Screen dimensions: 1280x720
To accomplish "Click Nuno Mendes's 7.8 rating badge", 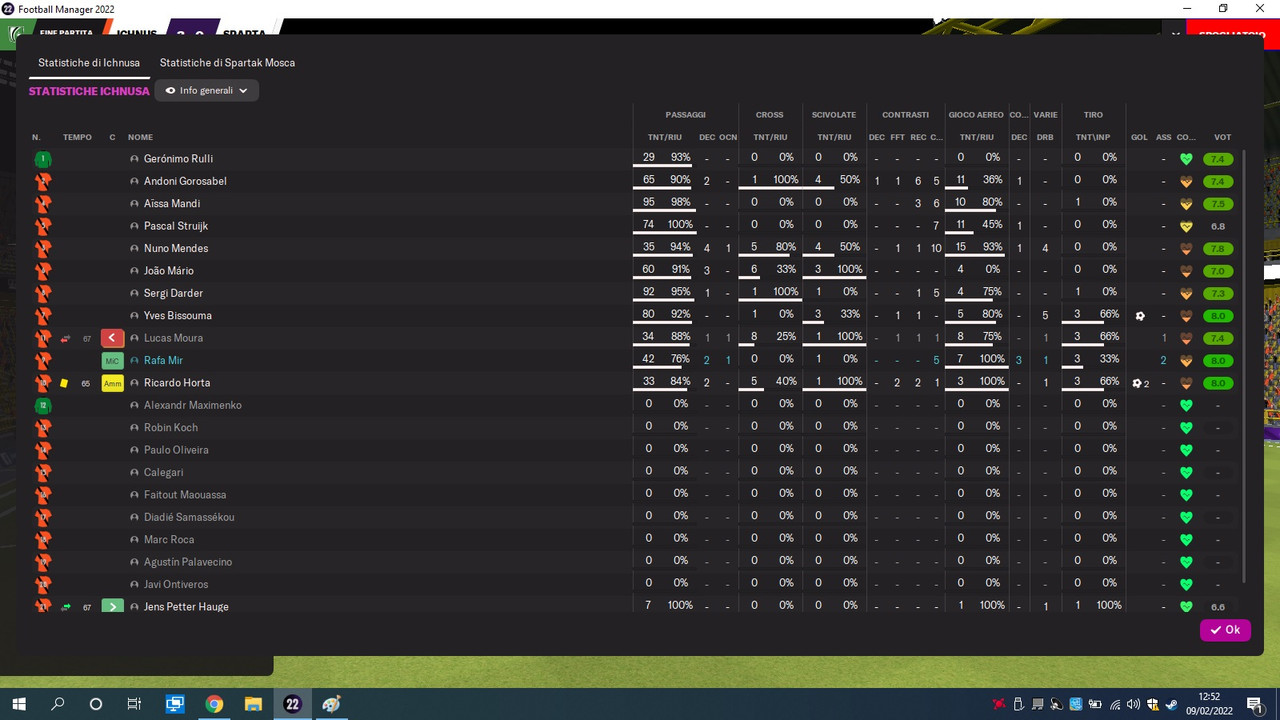I will click(x=1218, y=249).
